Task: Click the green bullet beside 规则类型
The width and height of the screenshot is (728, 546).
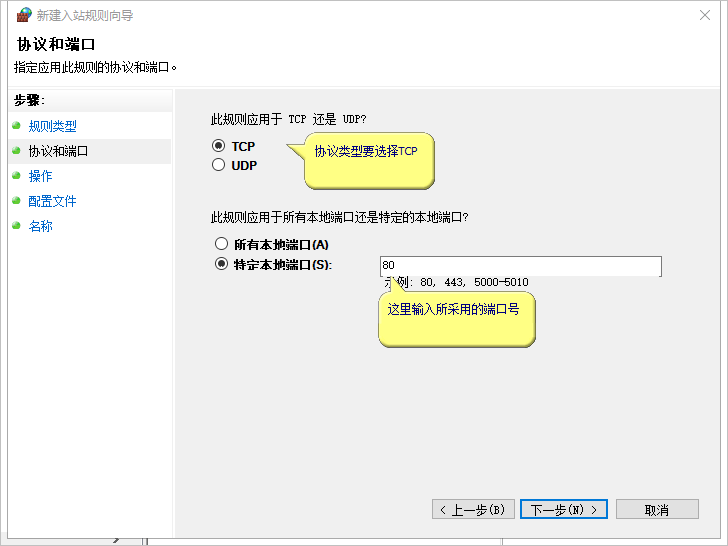Action: pyautogui.click(x=16, y=126)
